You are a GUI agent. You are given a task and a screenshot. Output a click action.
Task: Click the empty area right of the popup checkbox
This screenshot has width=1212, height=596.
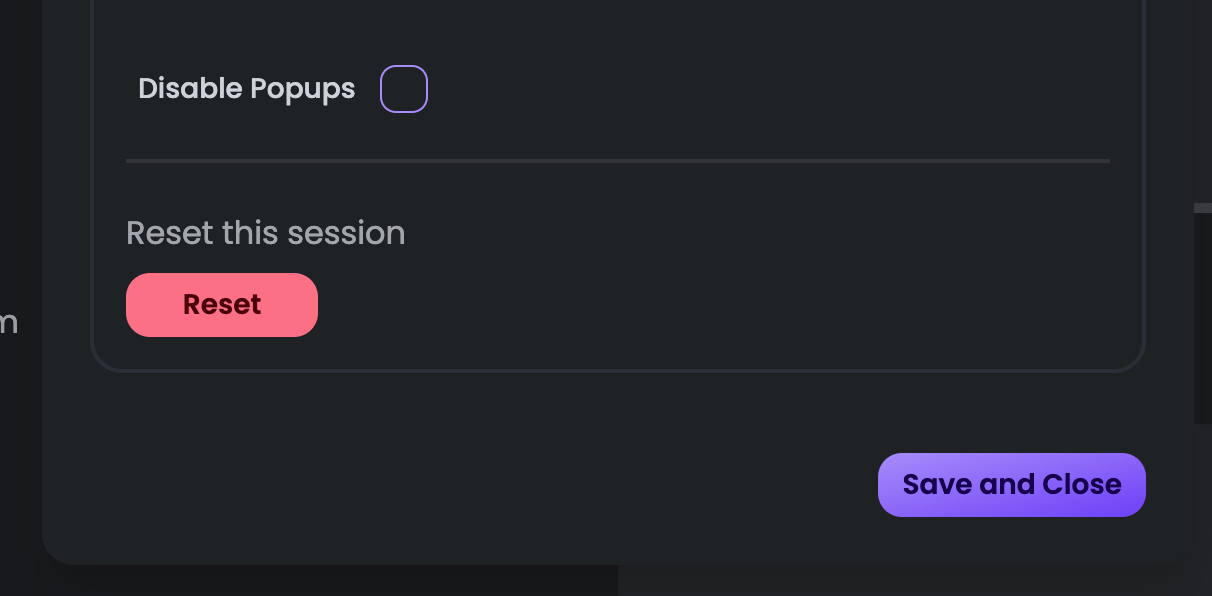tap(770, 89)
